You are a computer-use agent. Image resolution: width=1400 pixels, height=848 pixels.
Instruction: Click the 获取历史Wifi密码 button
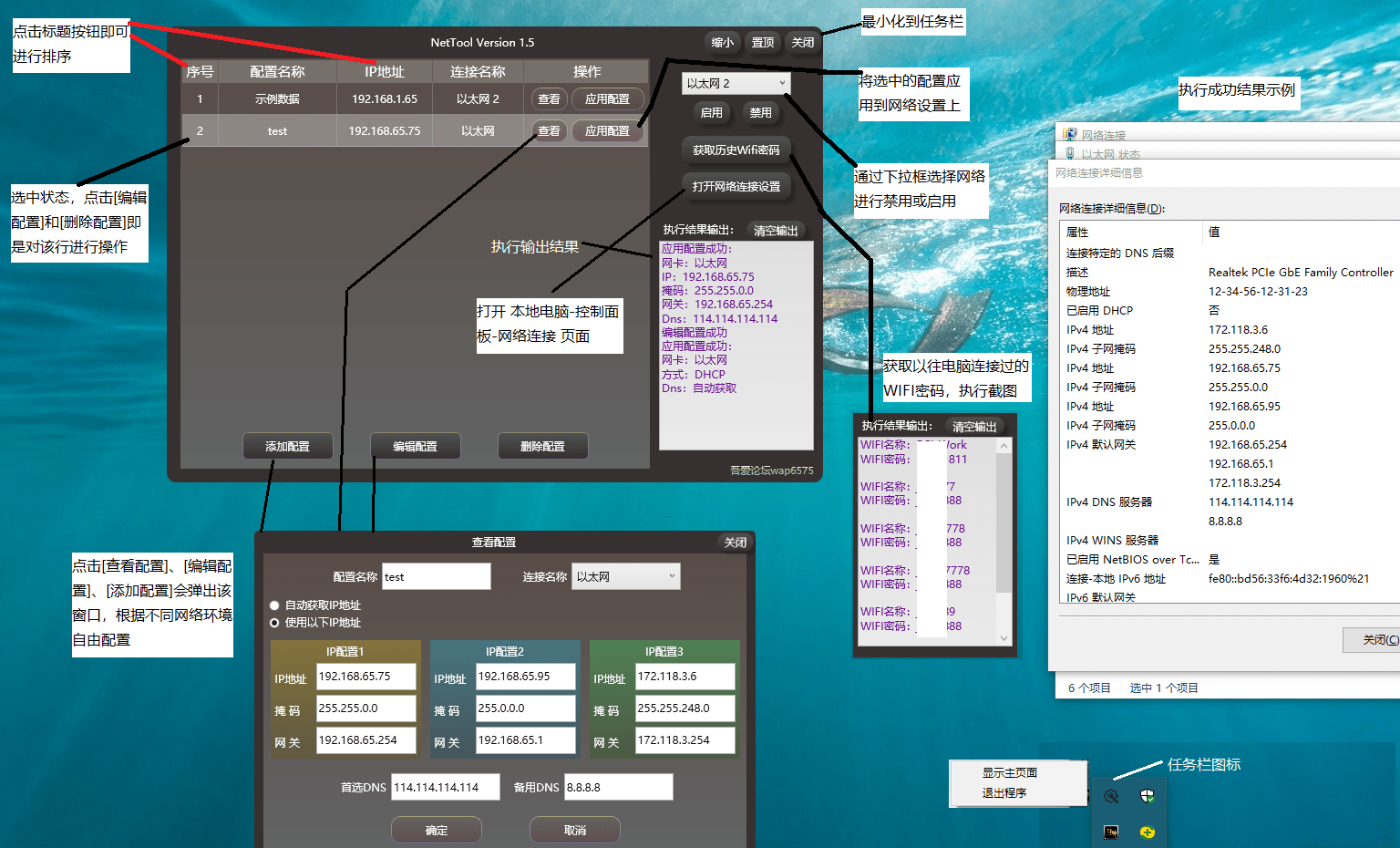point(736,150)
